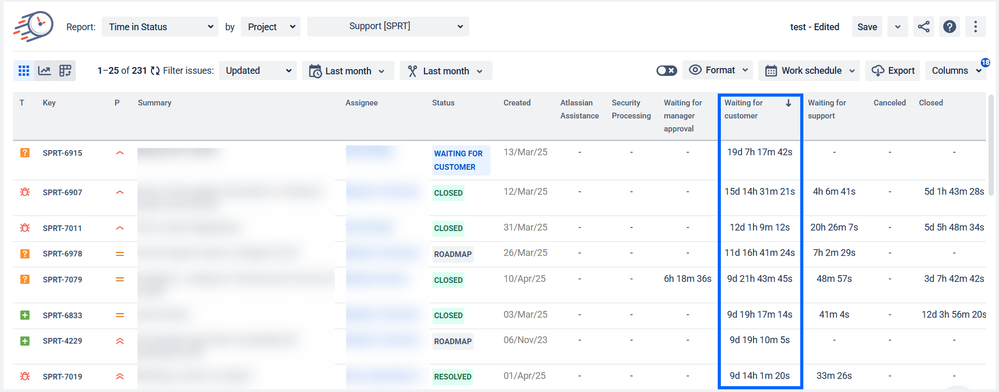Click the Atlassian Assistance column header
Image resolution: width=999 pixels, height=392 pixels.
point(580,109)
